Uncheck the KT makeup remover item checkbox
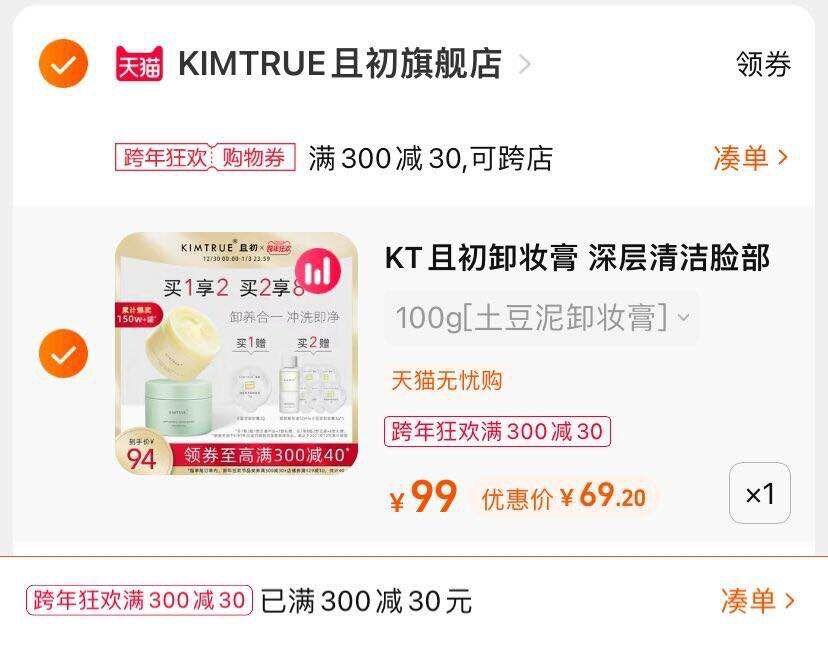 pyautogui.click(x=63, y=353)
